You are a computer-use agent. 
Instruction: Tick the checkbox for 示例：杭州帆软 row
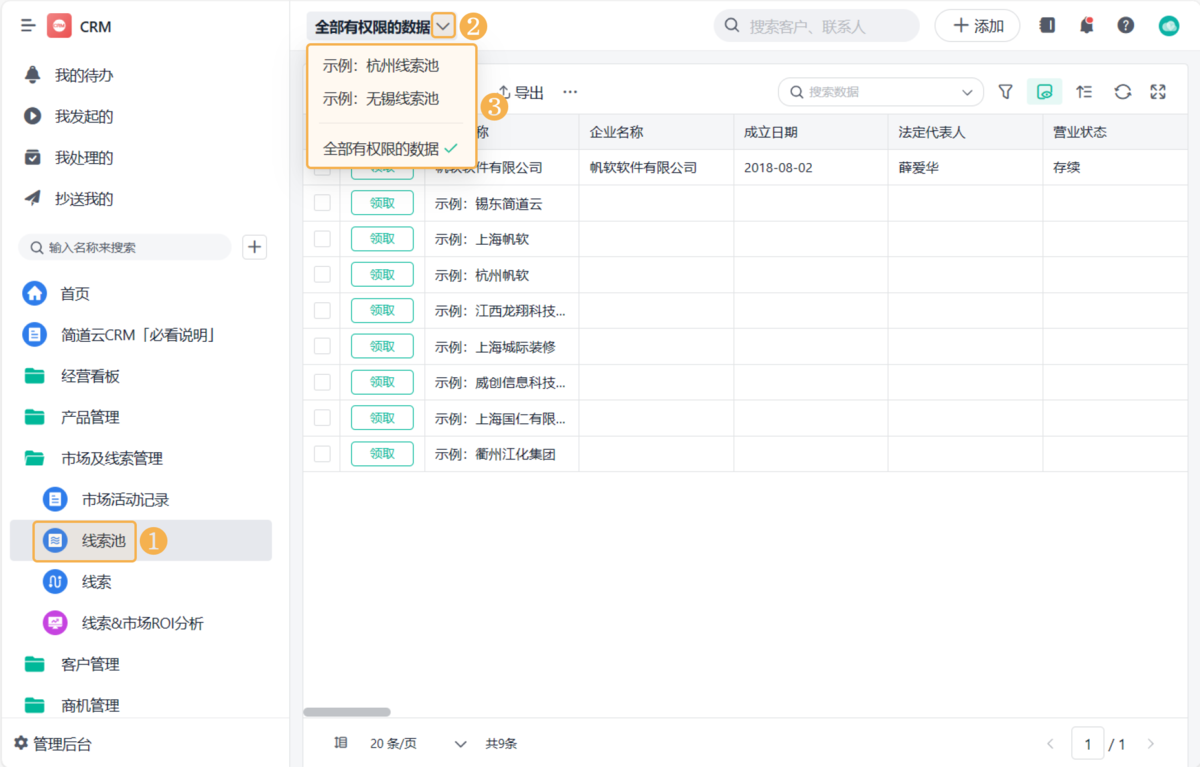click(x=322, y=275)
